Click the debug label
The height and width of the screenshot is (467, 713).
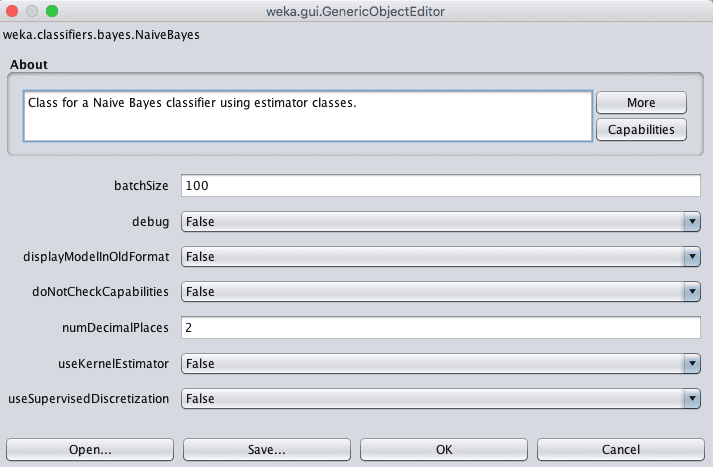pos(151,221)
